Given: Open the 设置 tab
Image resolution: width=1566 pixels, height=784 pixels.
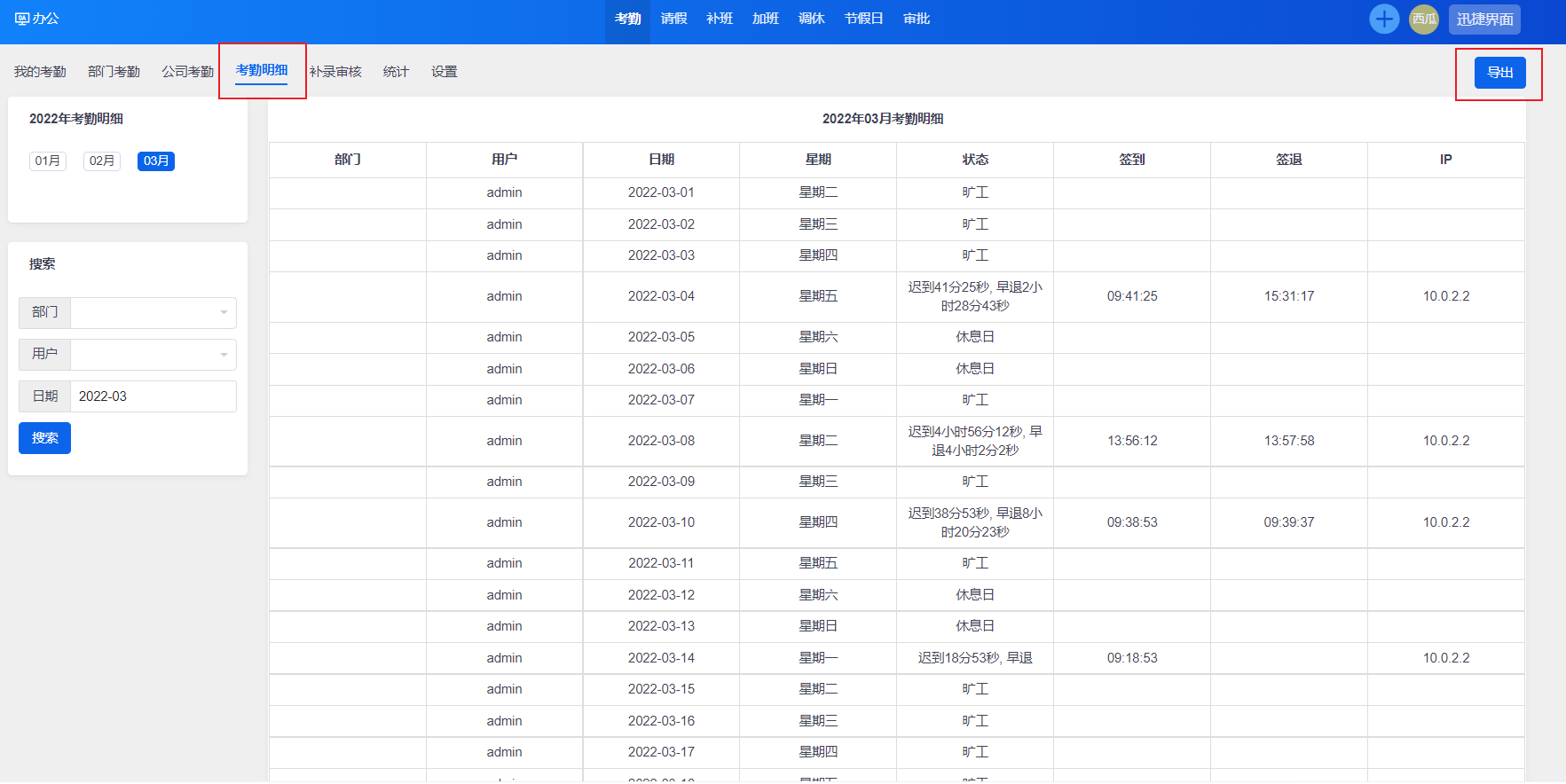Looking at the screenshot, I should (444, 72).
